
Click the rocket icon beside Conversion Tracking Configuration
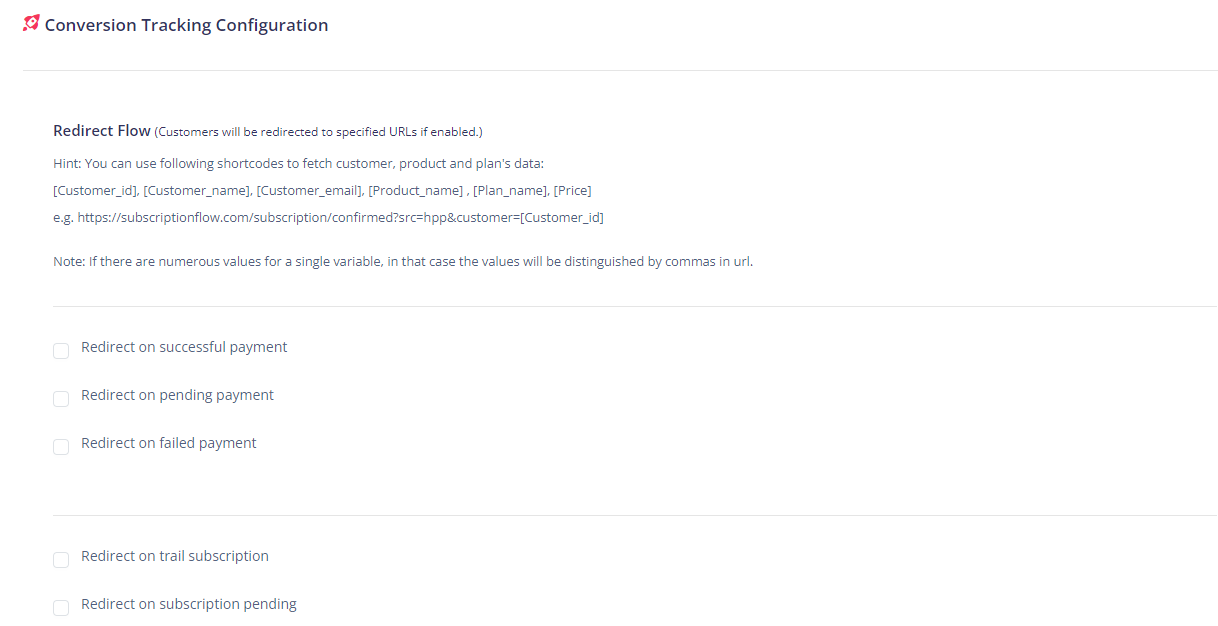click(32, 23)
